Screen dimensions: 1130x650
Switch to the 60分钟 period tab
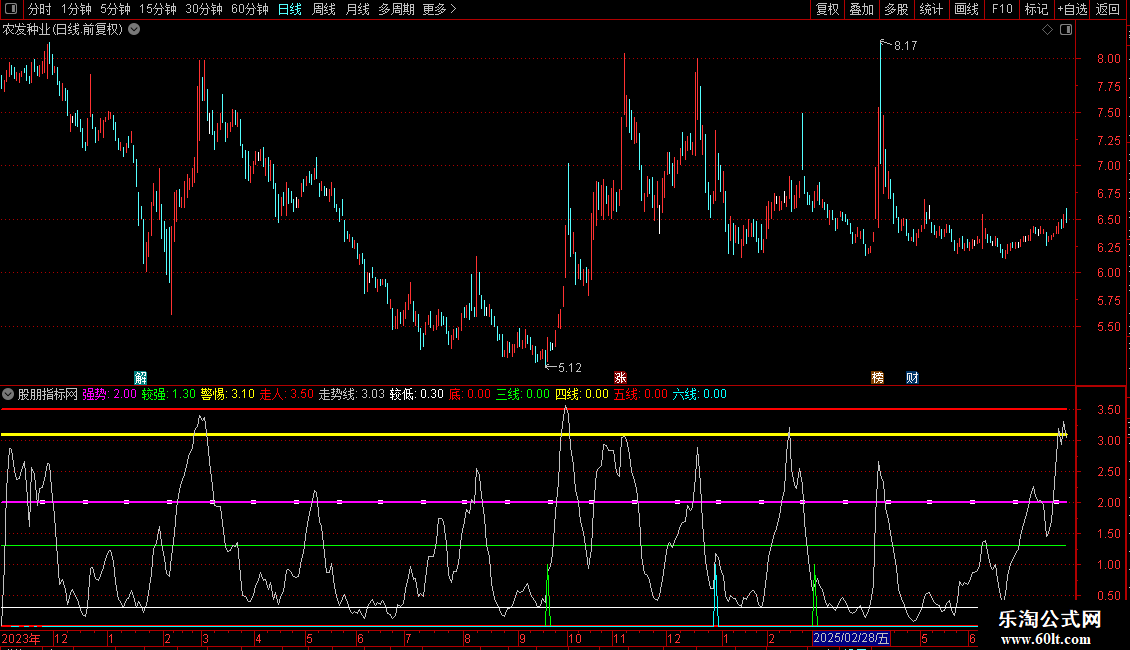tap(249, 10)
